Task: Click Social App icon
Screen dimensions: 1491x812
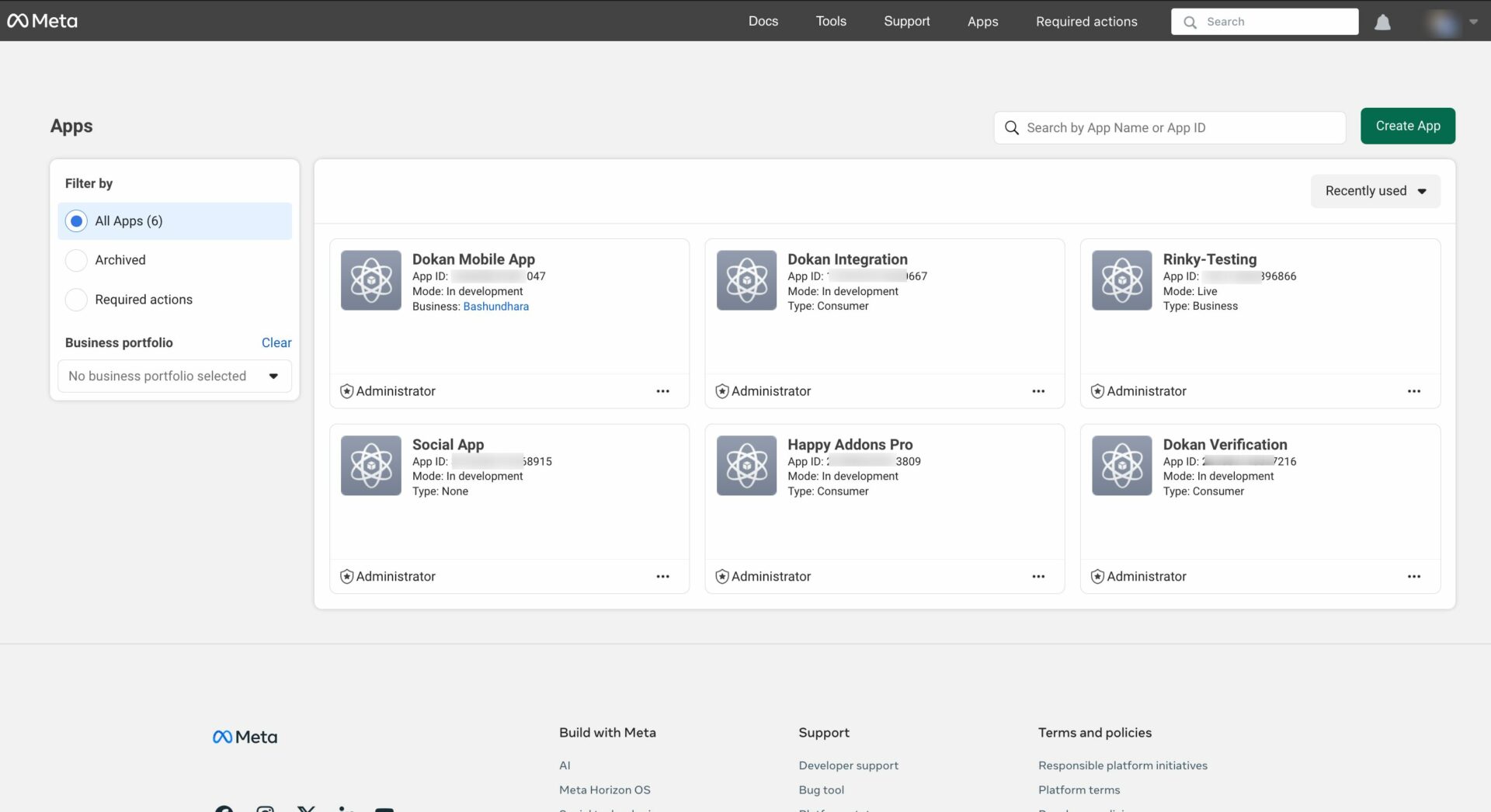Action: (x=371, y=466)
